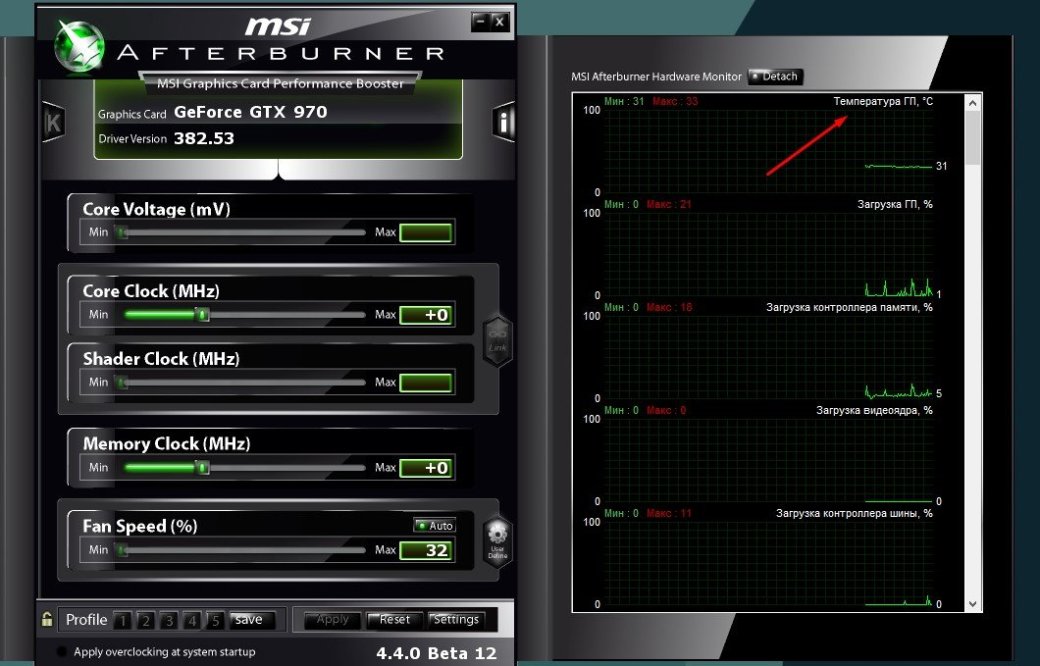Click the Fan Speed slider handle
The image size is (1040, 666).
[121, 550]
